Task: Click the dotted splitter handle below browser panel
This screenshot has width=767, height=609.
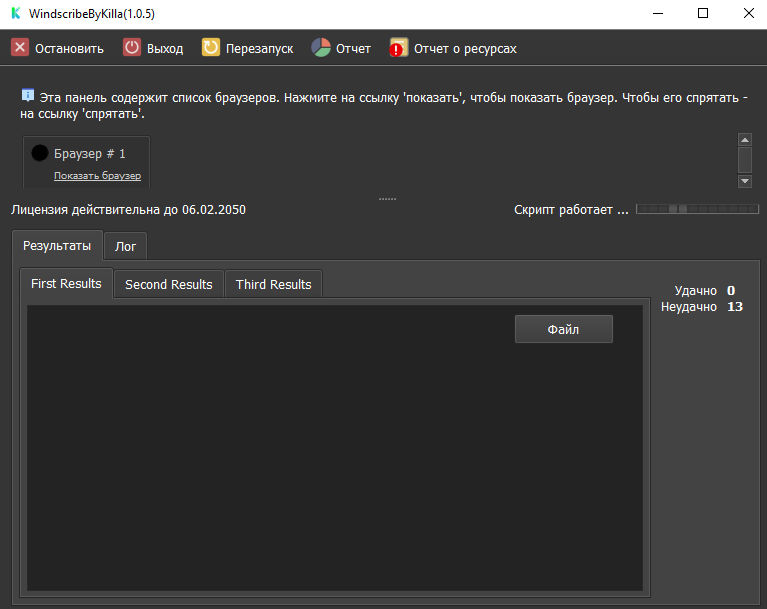Action: click(387, 199)
